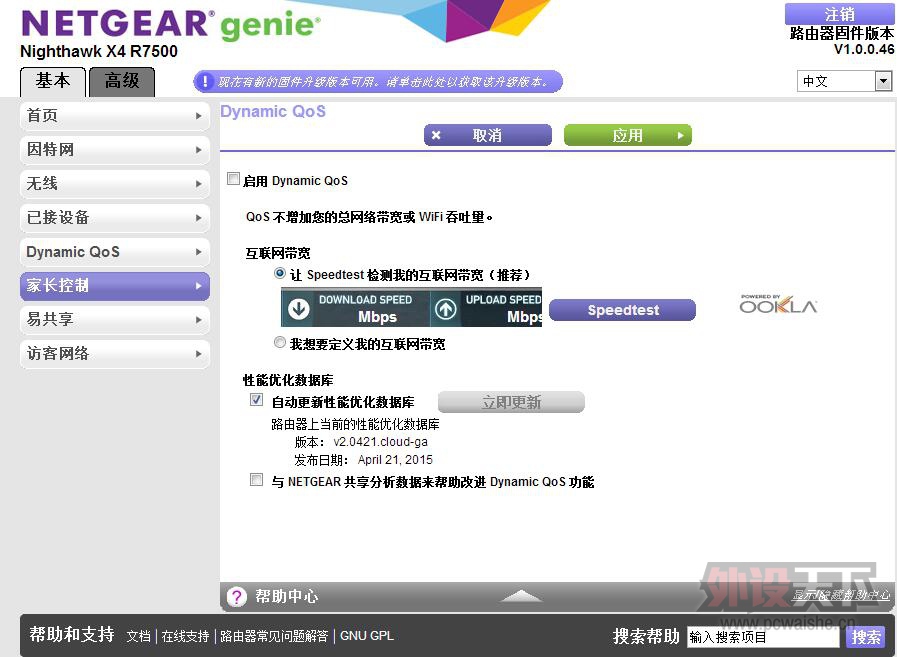The height and width of the screenshot is (657, 897).
Task: Click the Nighthawk X4 R7500 model text
Action: (99, 52)
